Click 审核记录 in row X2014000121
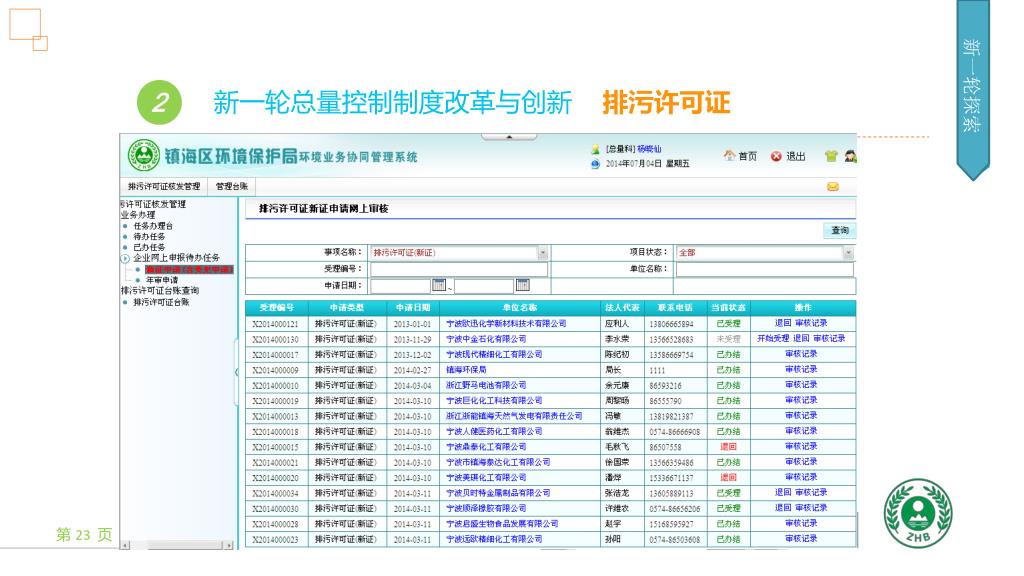 click(x=811, y=323)
